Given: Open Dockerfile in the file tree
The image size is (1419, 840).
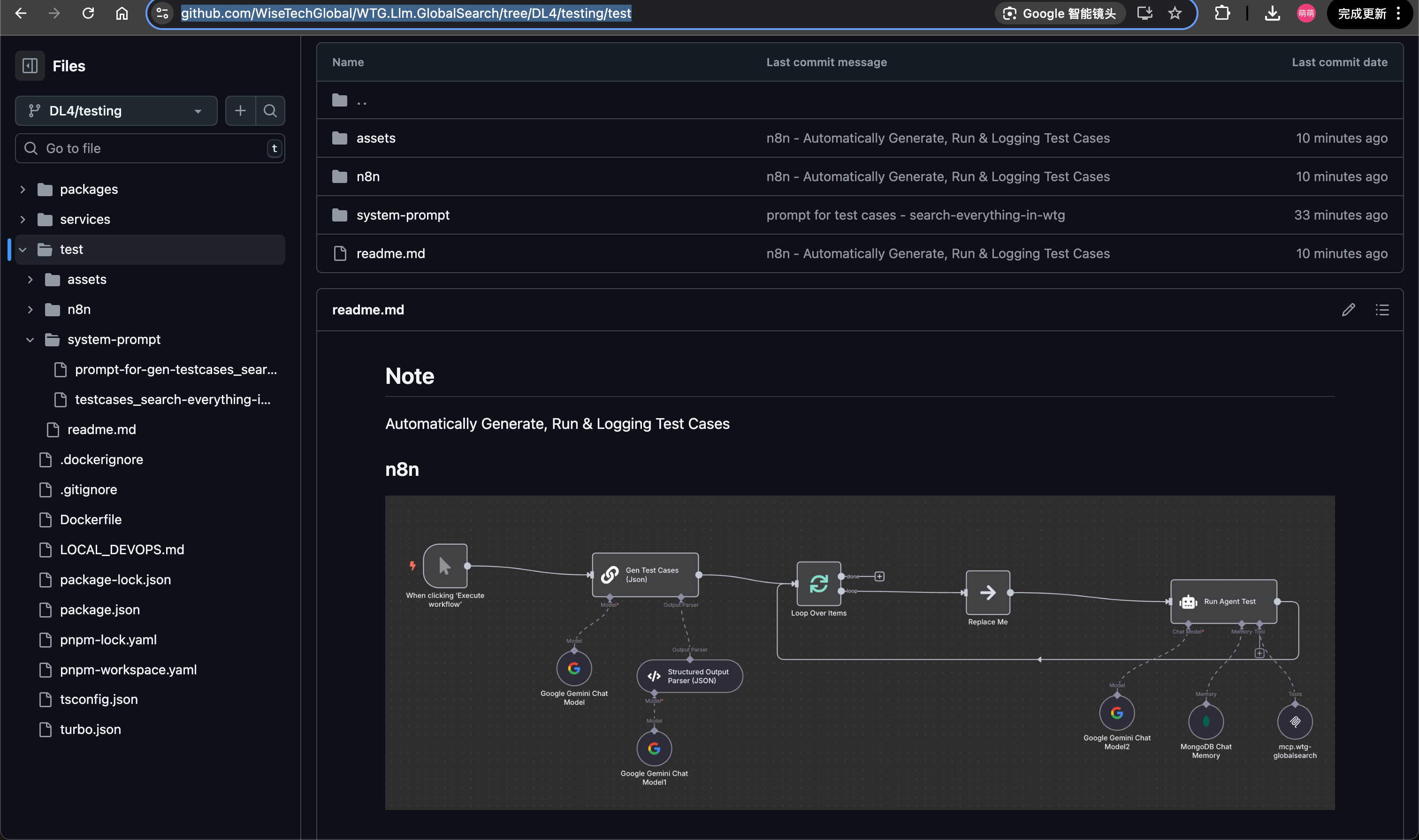Looking at the screenshot, I should click(x=91, y=519).
